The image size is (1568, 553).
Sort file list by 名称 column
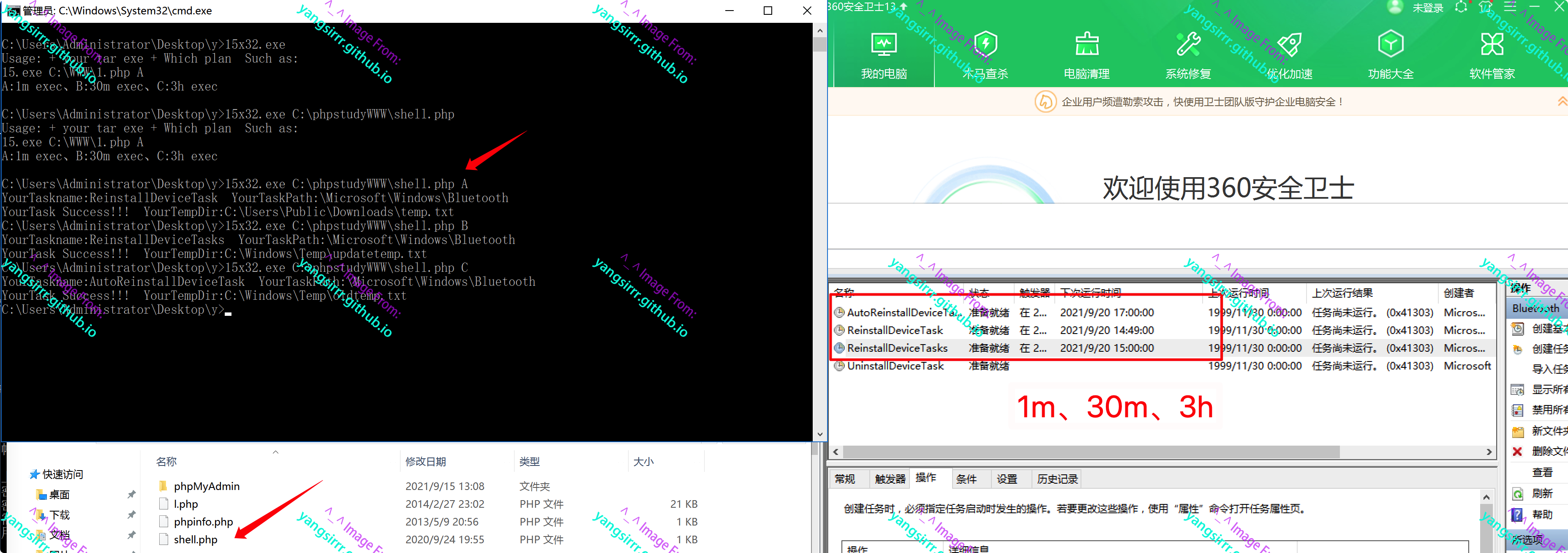tap(166, 462)
